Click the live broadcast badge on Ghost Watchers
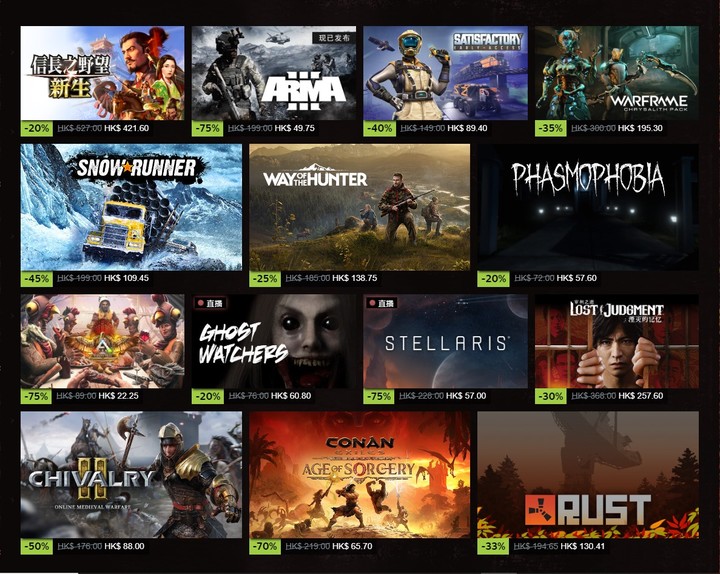 [x=210, y=303]
